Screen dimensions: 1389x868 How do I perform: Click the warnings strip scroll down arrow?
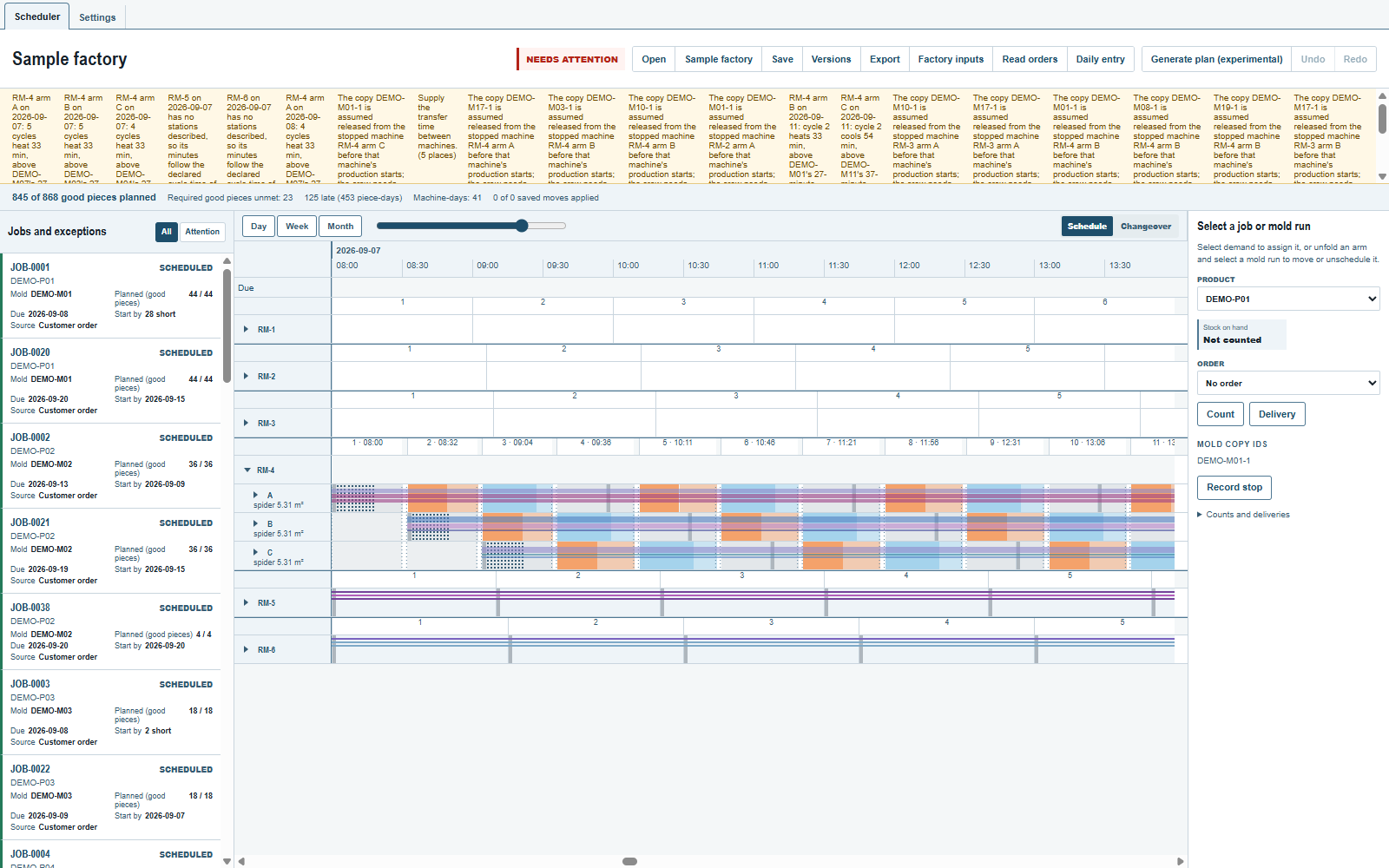click(1382, 176)
